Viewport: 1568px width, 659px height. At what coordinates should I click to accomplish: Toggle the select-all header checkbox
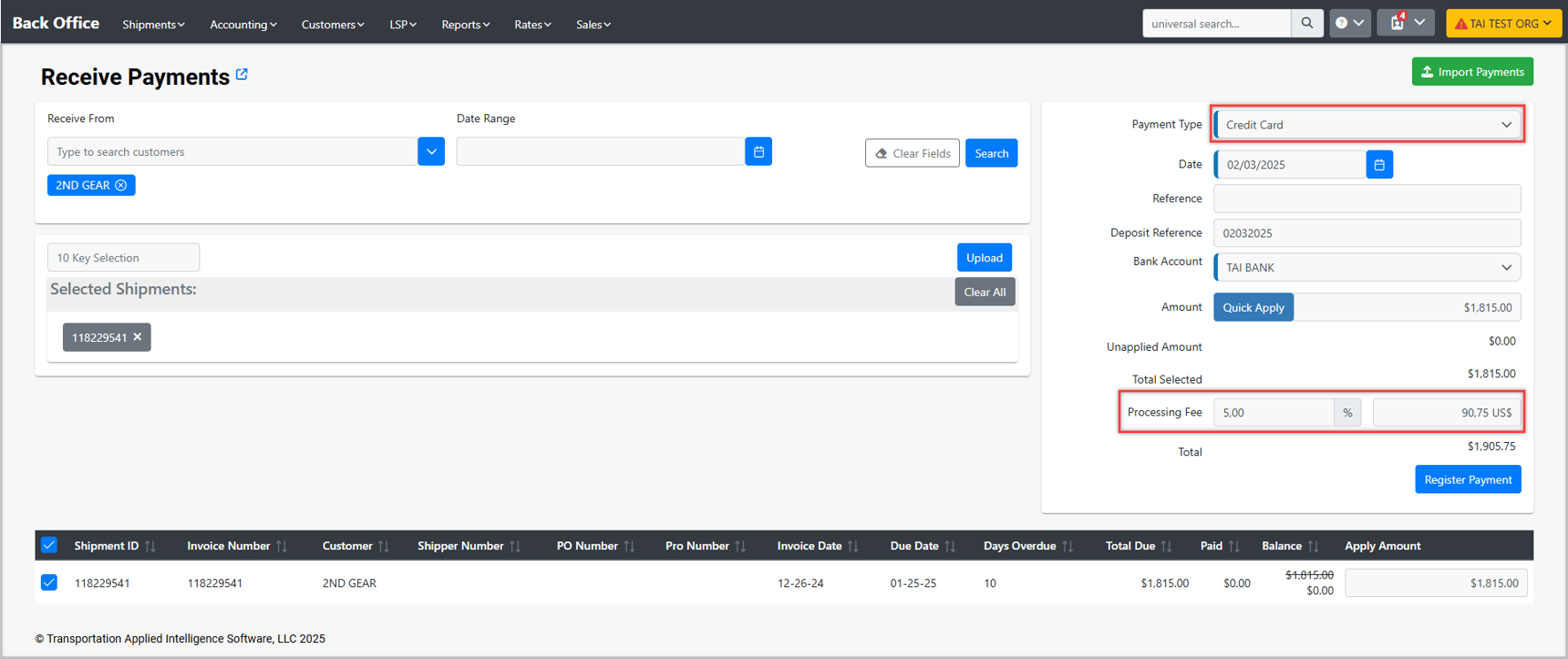(x=49, y=545)
